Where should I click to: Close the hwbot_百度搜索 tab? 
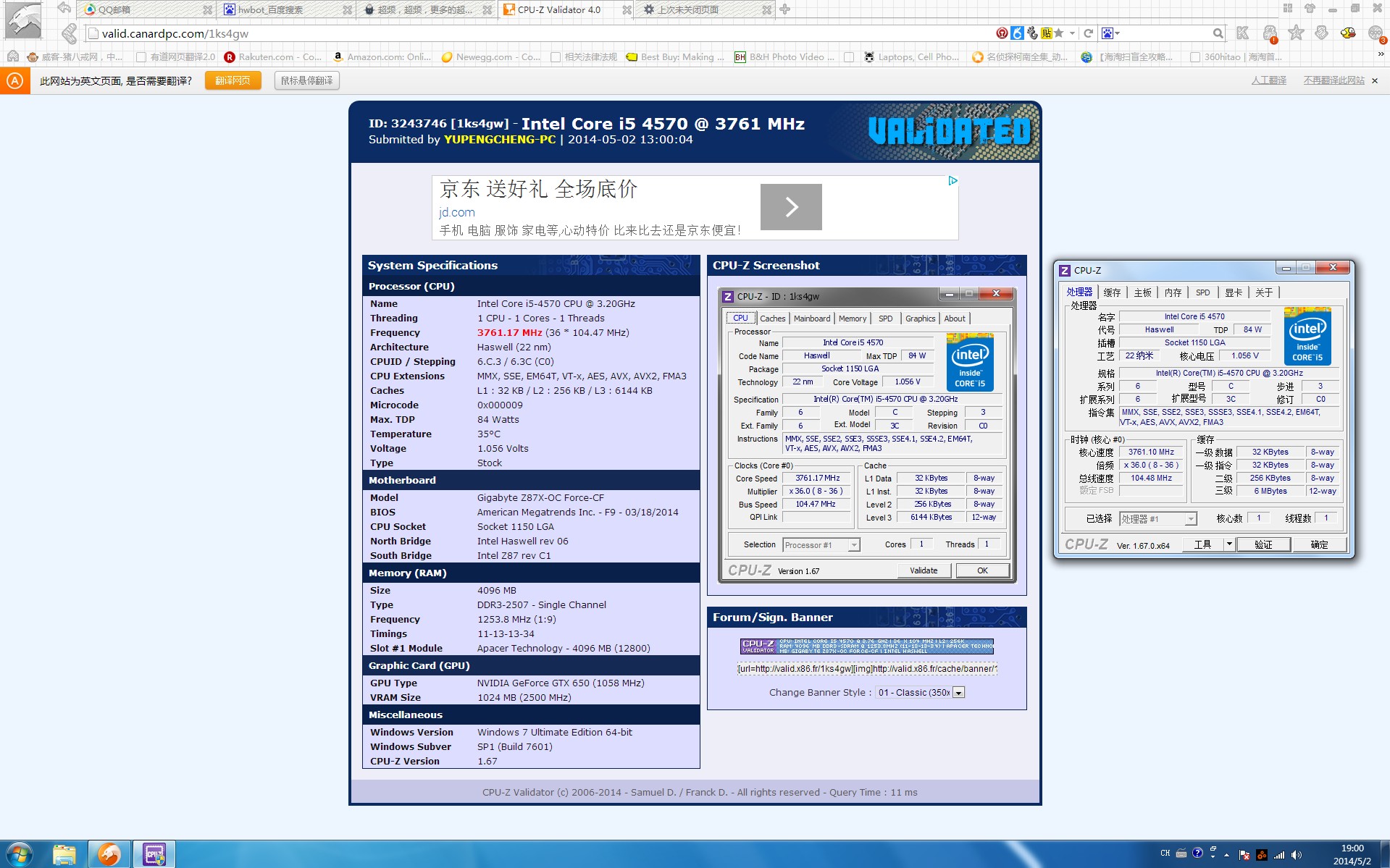(347, 10)
